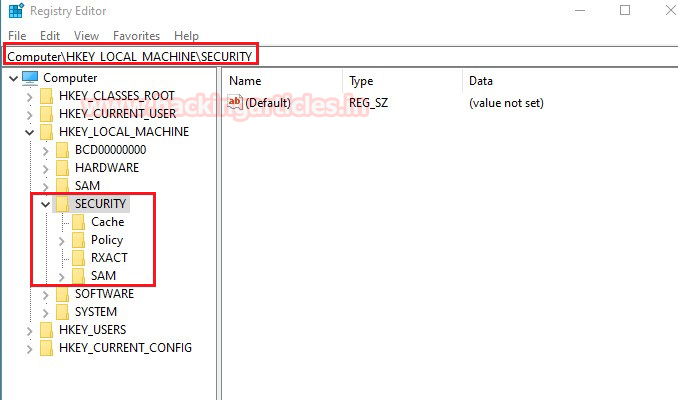Expand HKEY_CURRENT_USER chevron
Screen dimensions: 678x400
click(x=29, y=115)
